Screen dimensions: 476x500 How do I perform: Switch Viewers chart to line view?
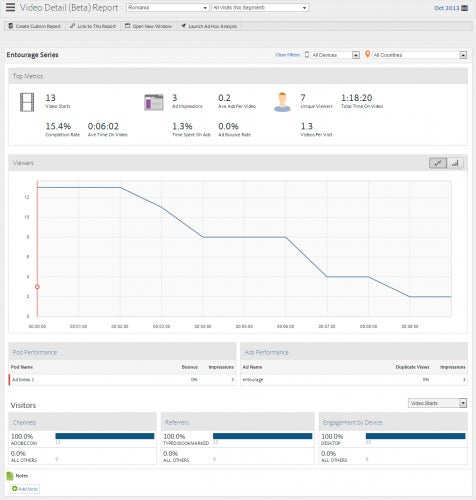tap(438, 163)
